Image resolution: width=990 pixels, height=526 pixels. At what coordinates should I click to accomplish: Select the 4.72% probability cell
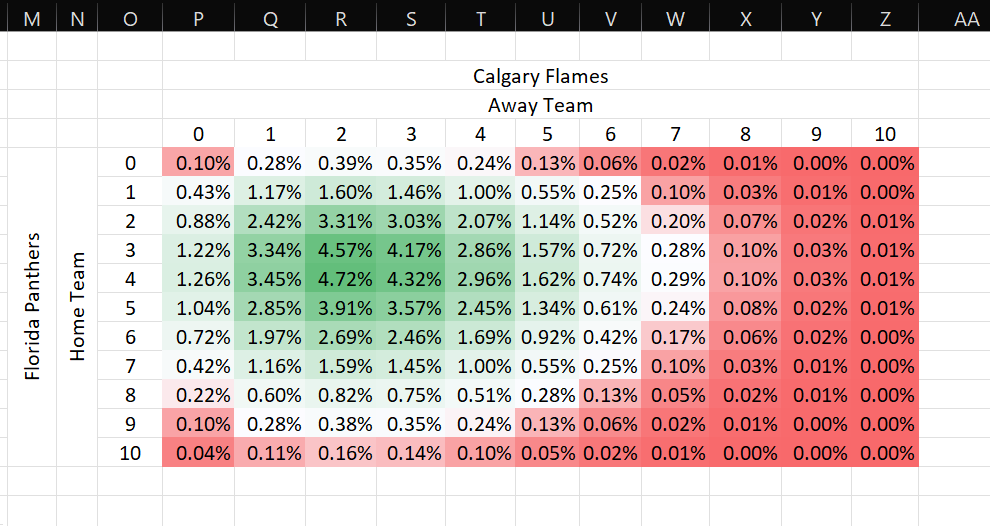341,278
